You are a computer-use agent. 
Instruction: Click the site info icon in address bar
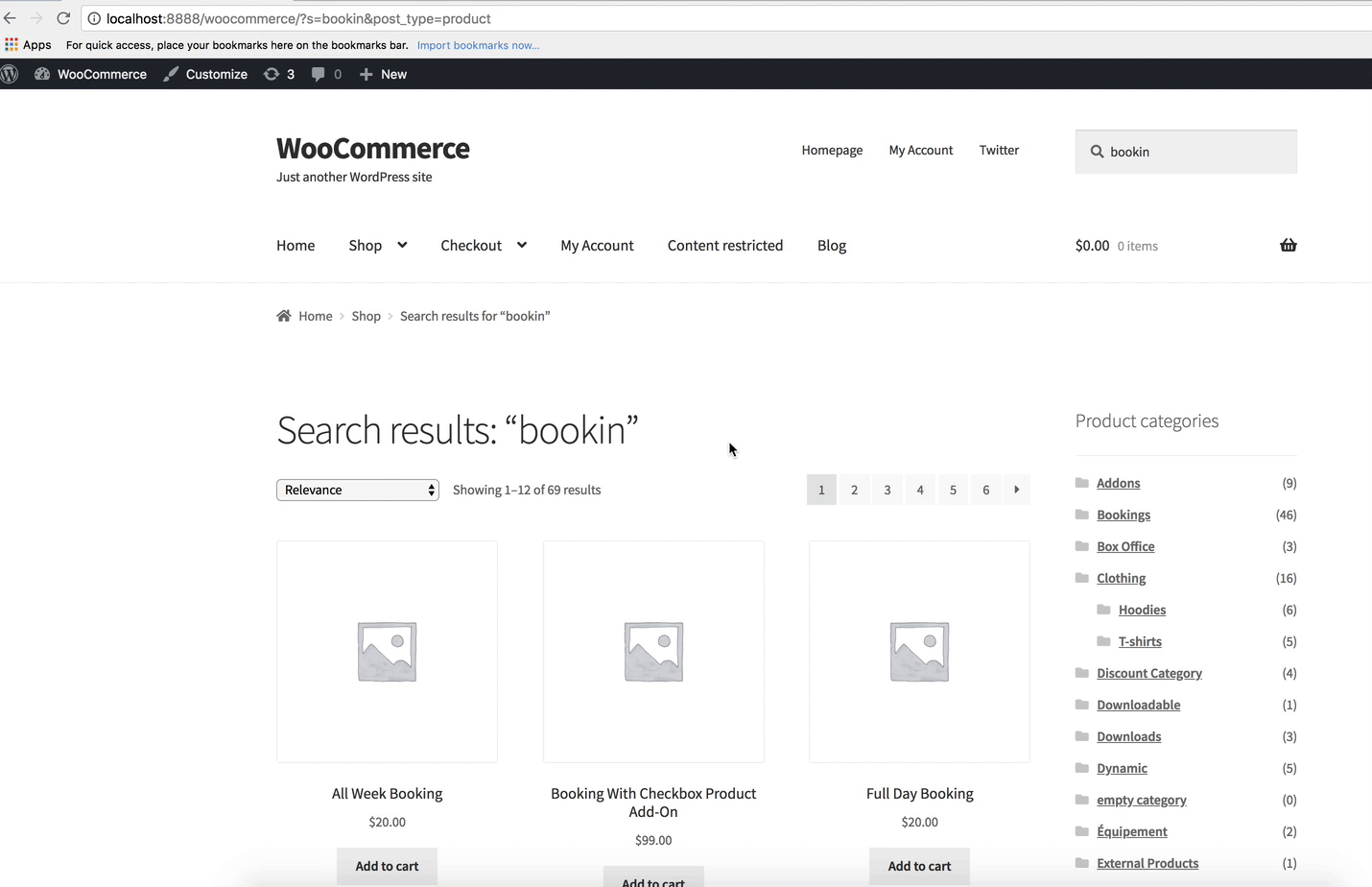(94, 18)
